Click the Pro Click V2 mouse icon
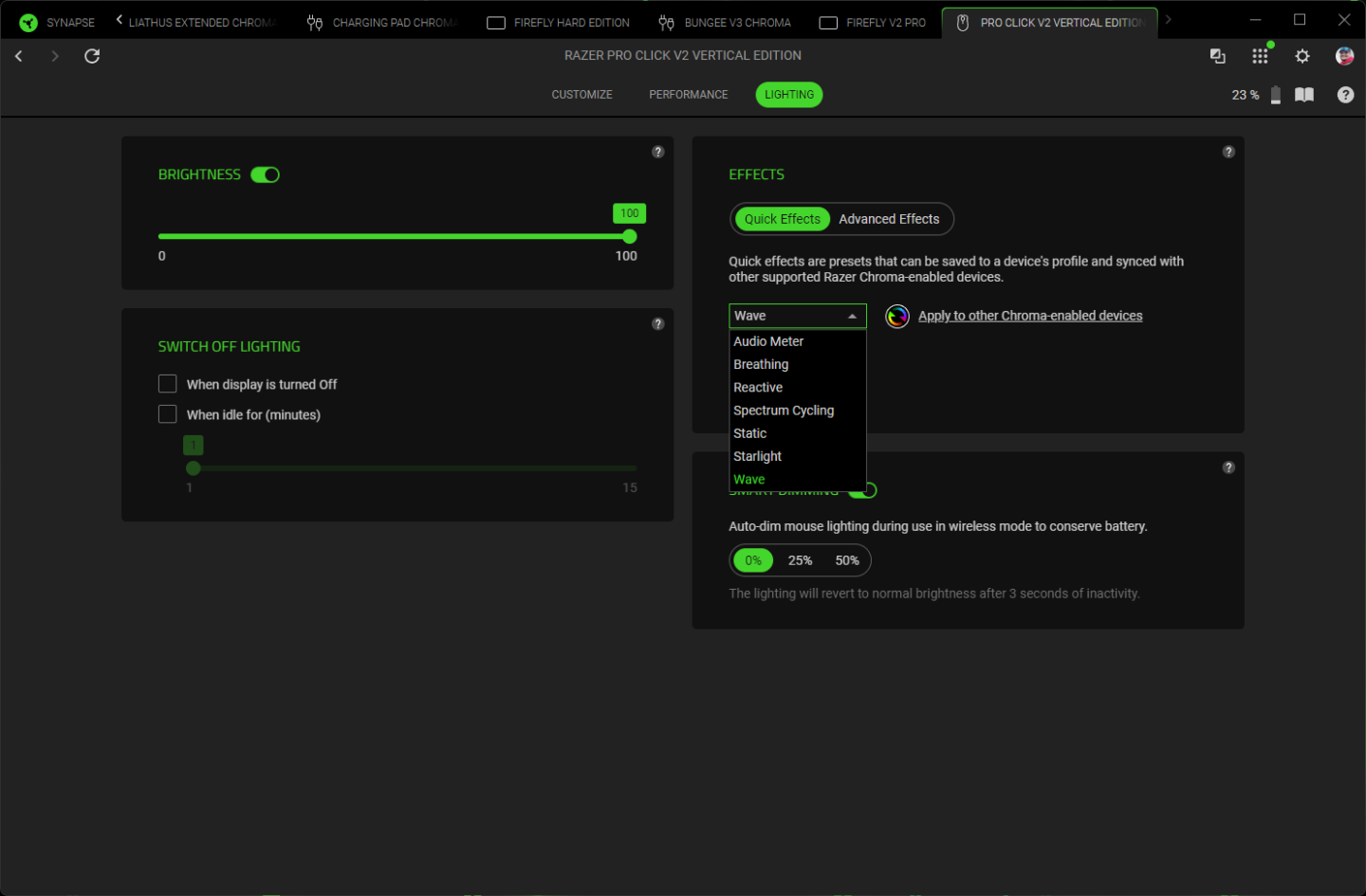This screenshot has height=896, width=1366. [x=963, y=23]
